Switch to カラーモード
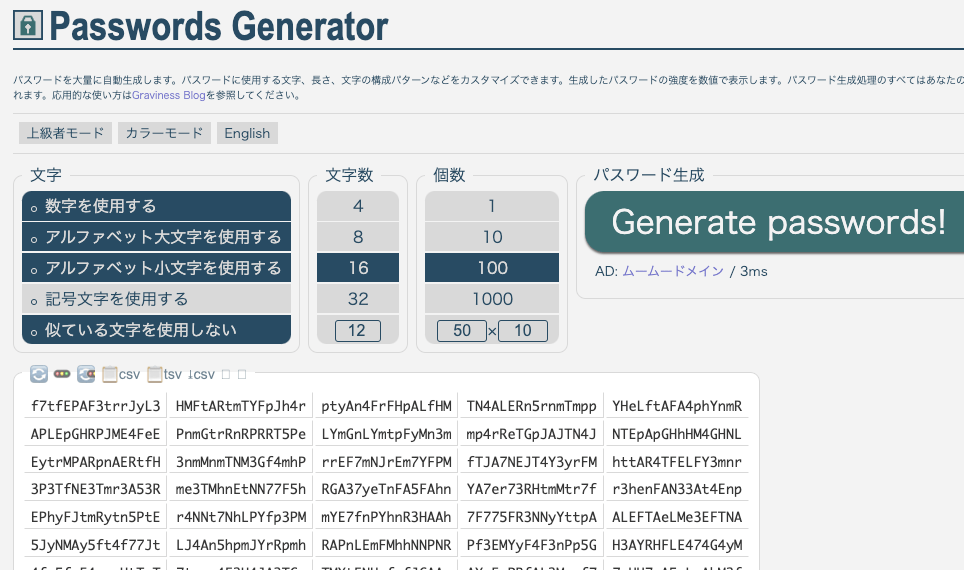 click(x=164, y=133)
